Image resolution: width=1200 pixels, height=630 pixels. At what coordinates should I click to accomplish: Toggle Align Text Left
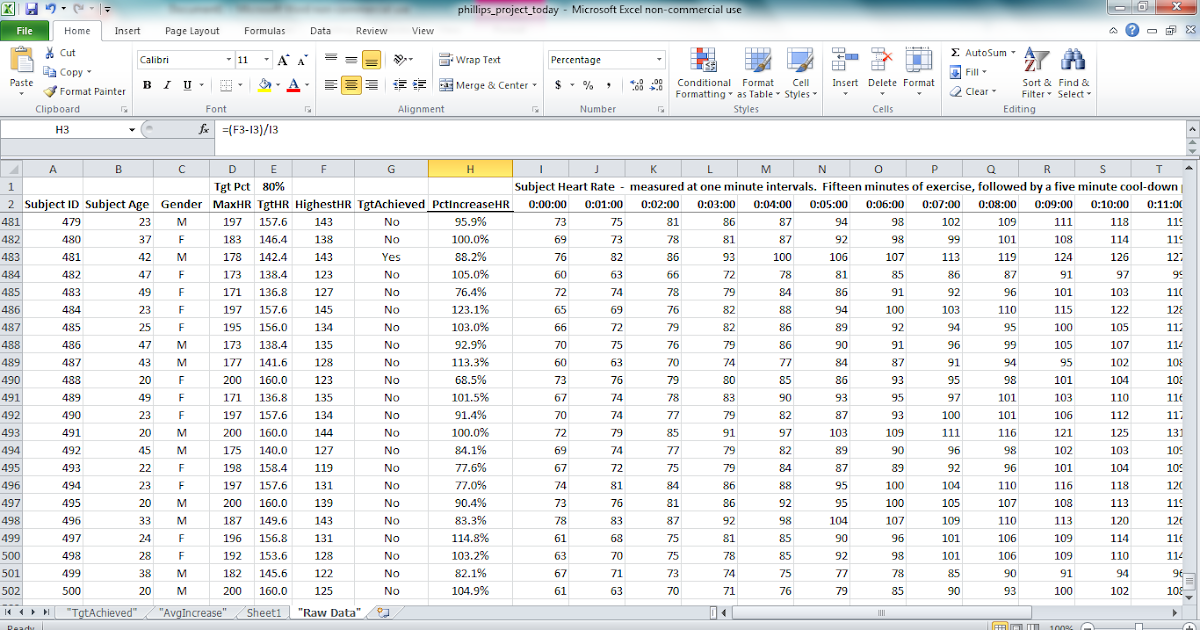click(332, 85)
